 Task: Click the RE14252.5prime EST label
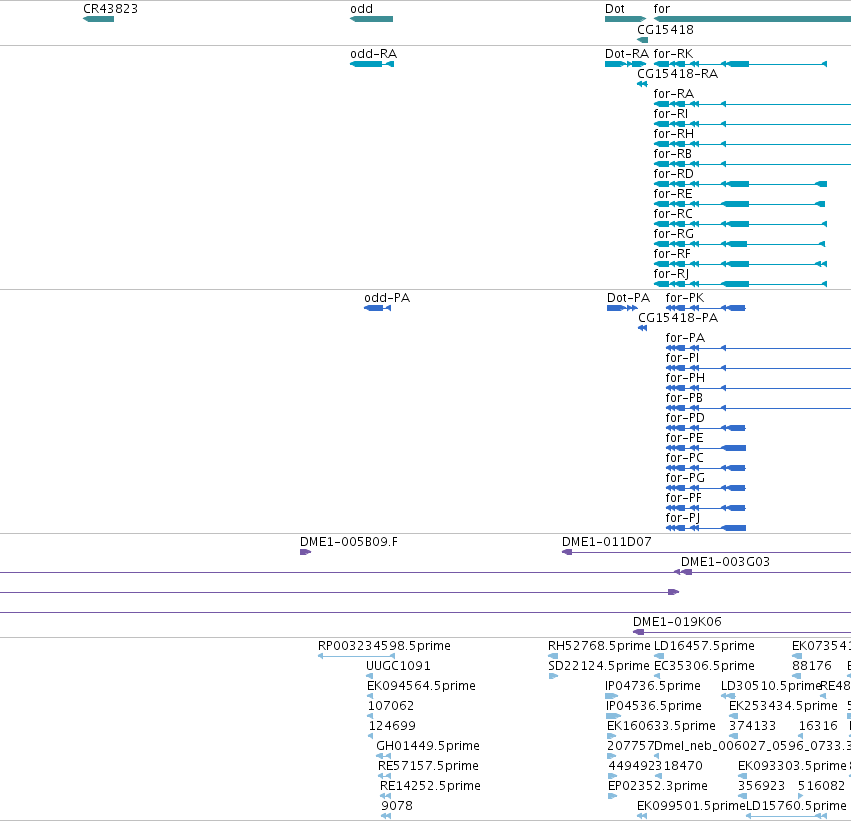[430, 786]
